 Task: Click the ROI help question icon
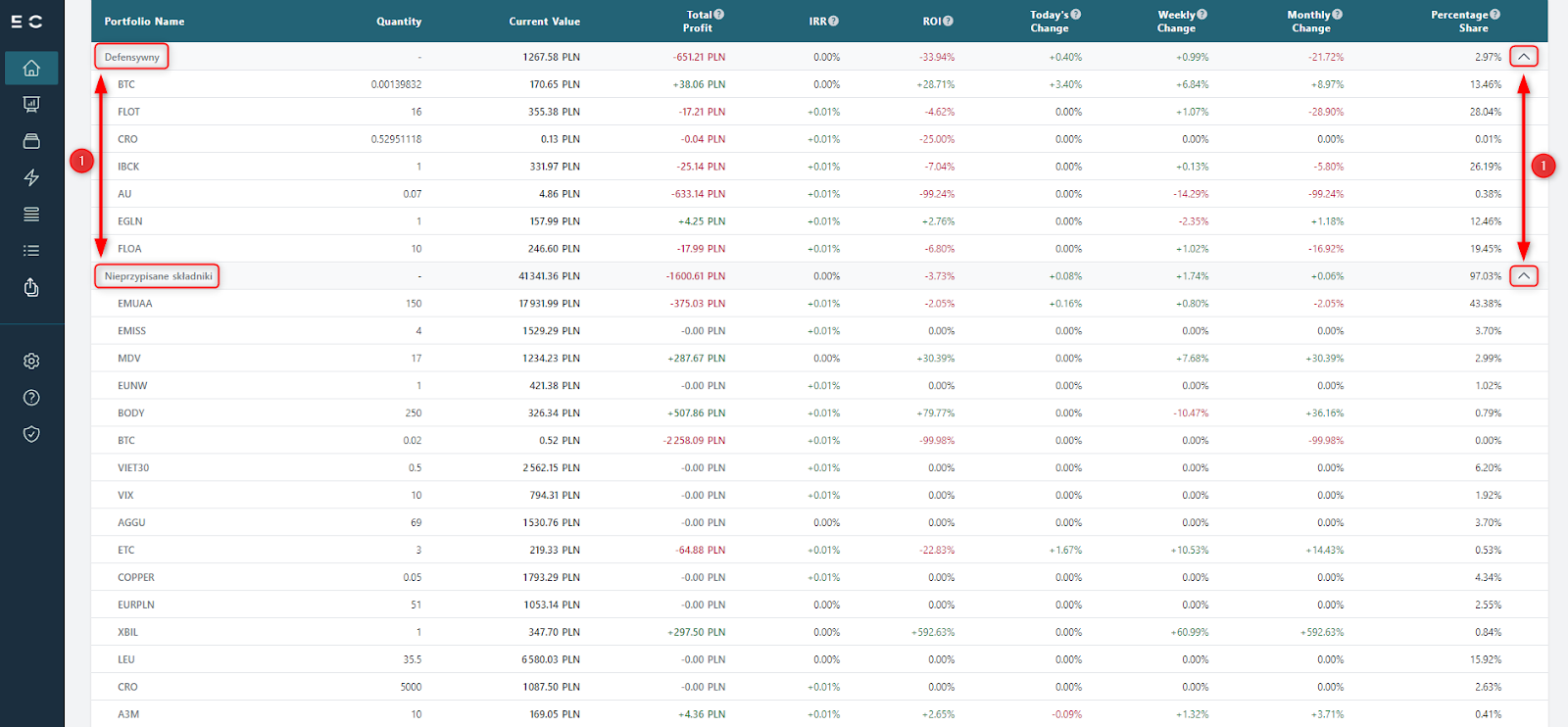949,21
